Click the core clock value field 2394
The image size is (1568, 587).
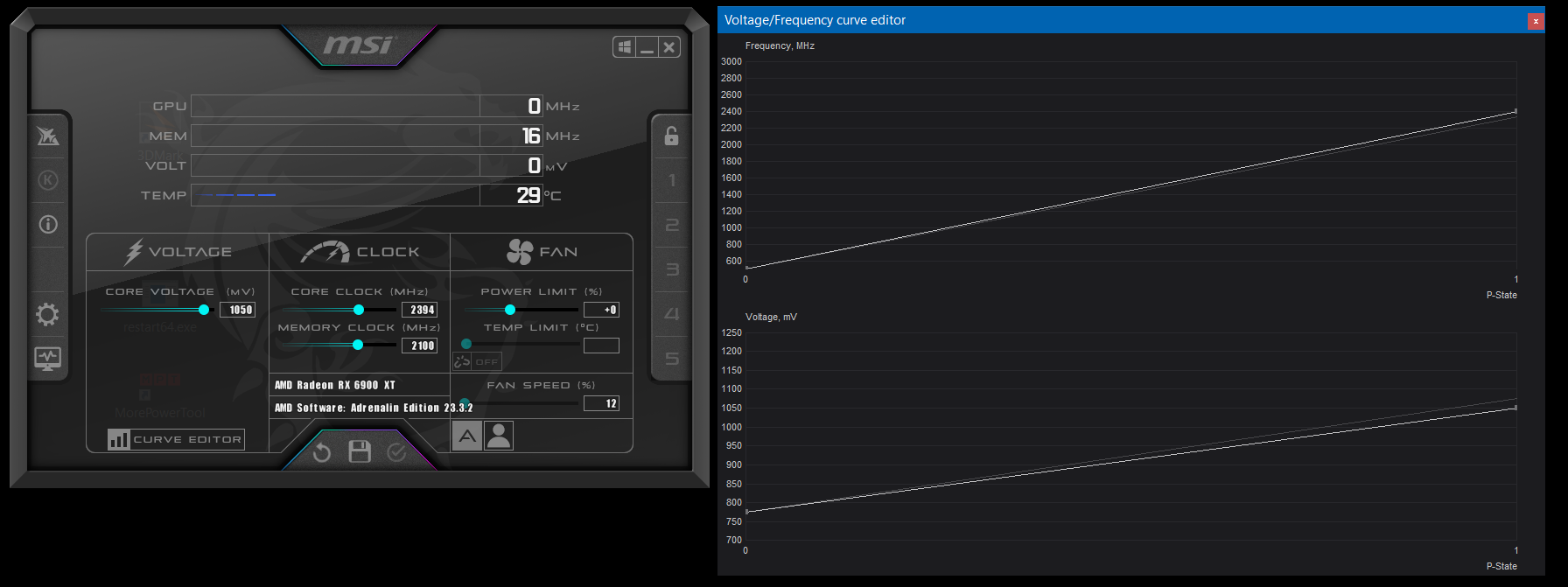coord(419,310)
